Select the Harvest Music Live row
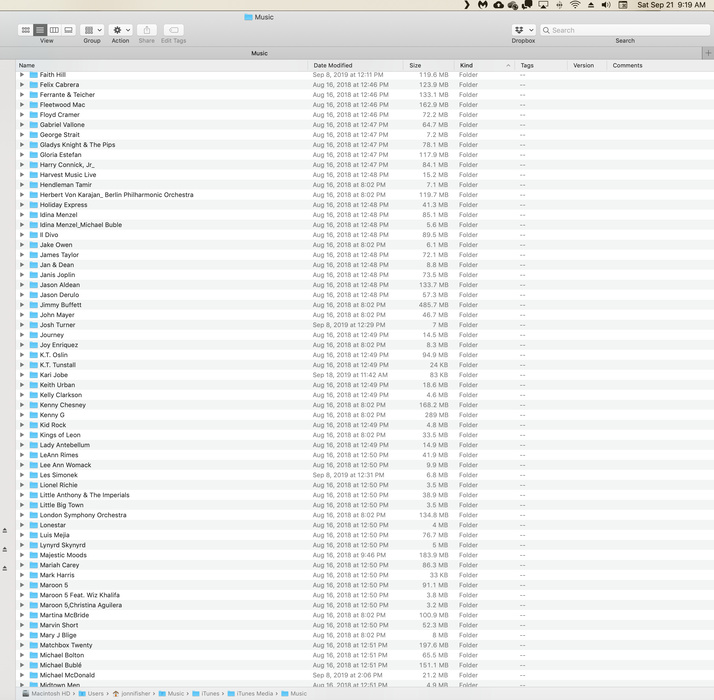Screen dimensions: 714x700 pos(364,175)
